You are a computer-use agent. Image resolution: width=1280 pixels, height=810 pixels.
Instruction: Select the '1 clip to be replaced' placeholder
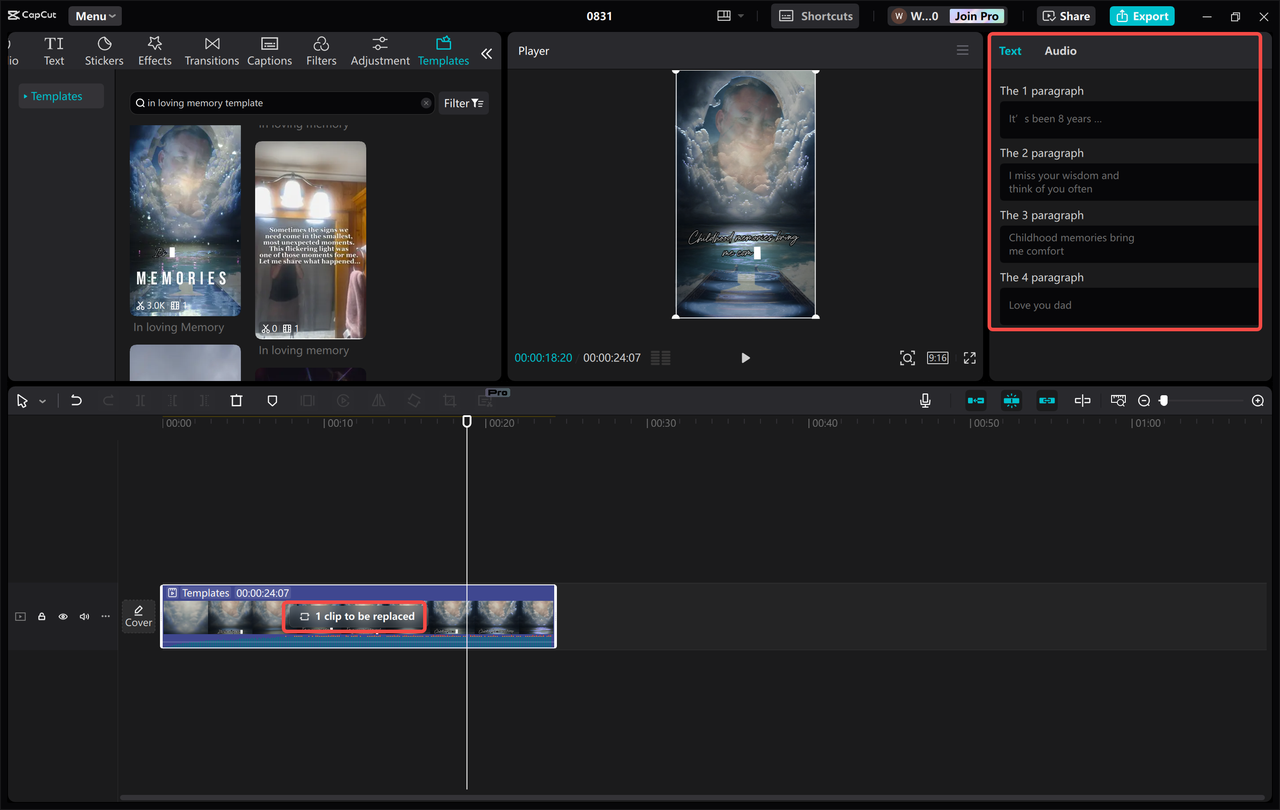click(x=354, y=616)
